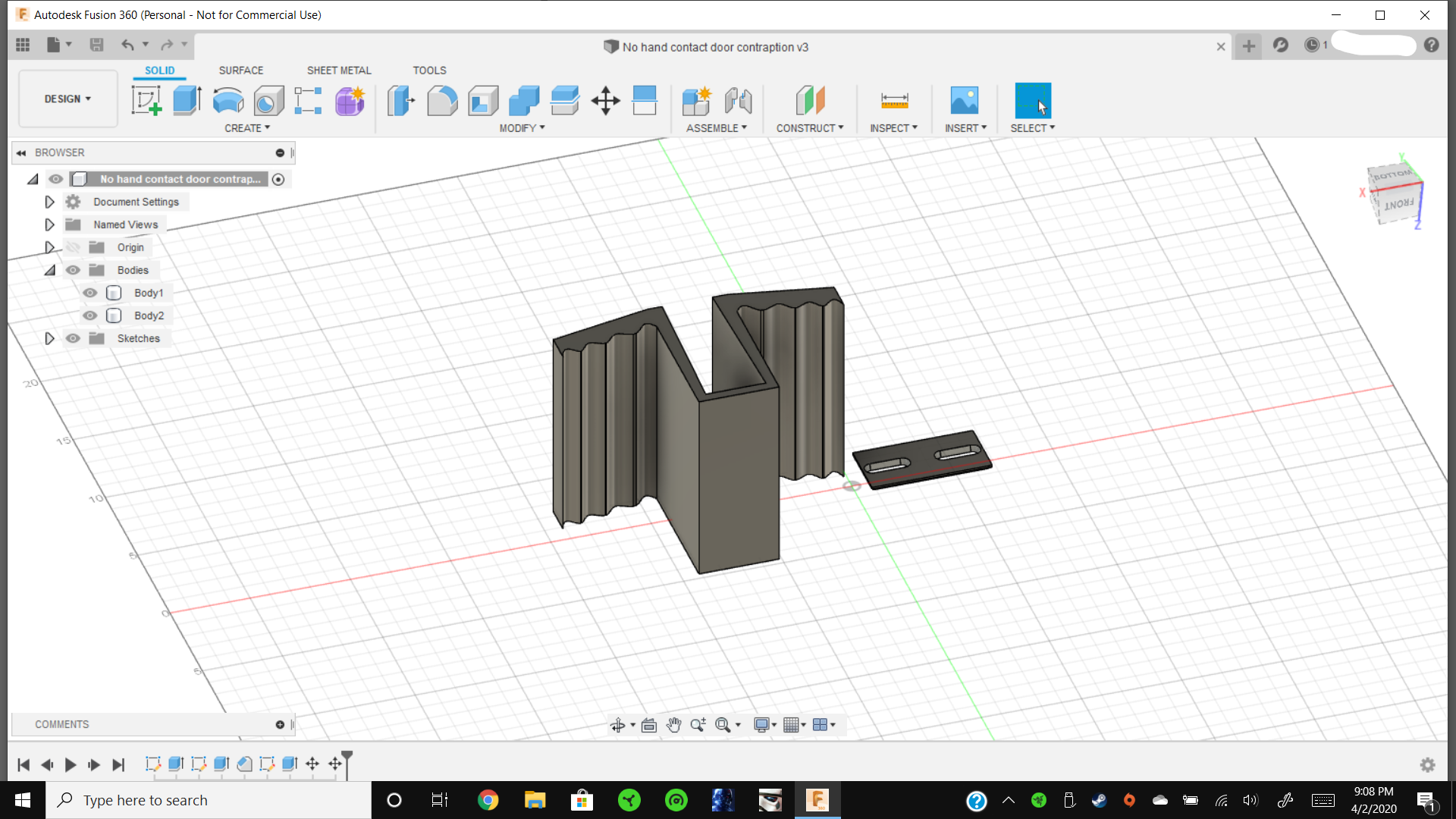Click the New Component icon
Image resolution: width=1456 pixels, height=819 pixels.
(x=696, y=100)
